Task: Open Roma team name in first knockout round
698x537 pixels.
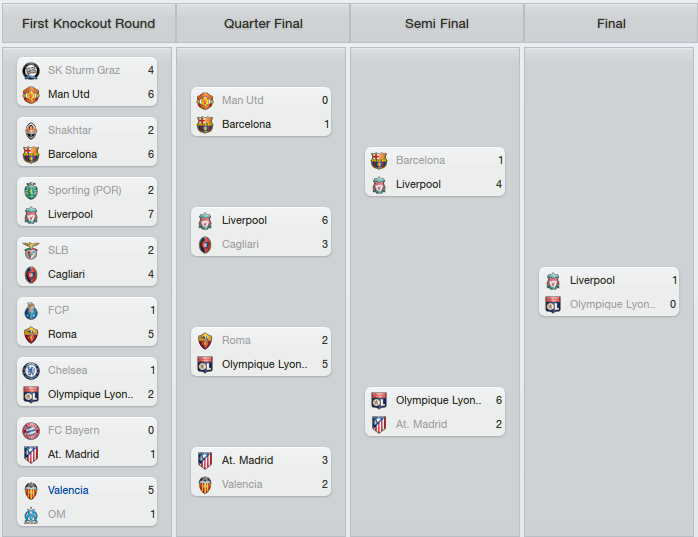Action: (62, 334)
